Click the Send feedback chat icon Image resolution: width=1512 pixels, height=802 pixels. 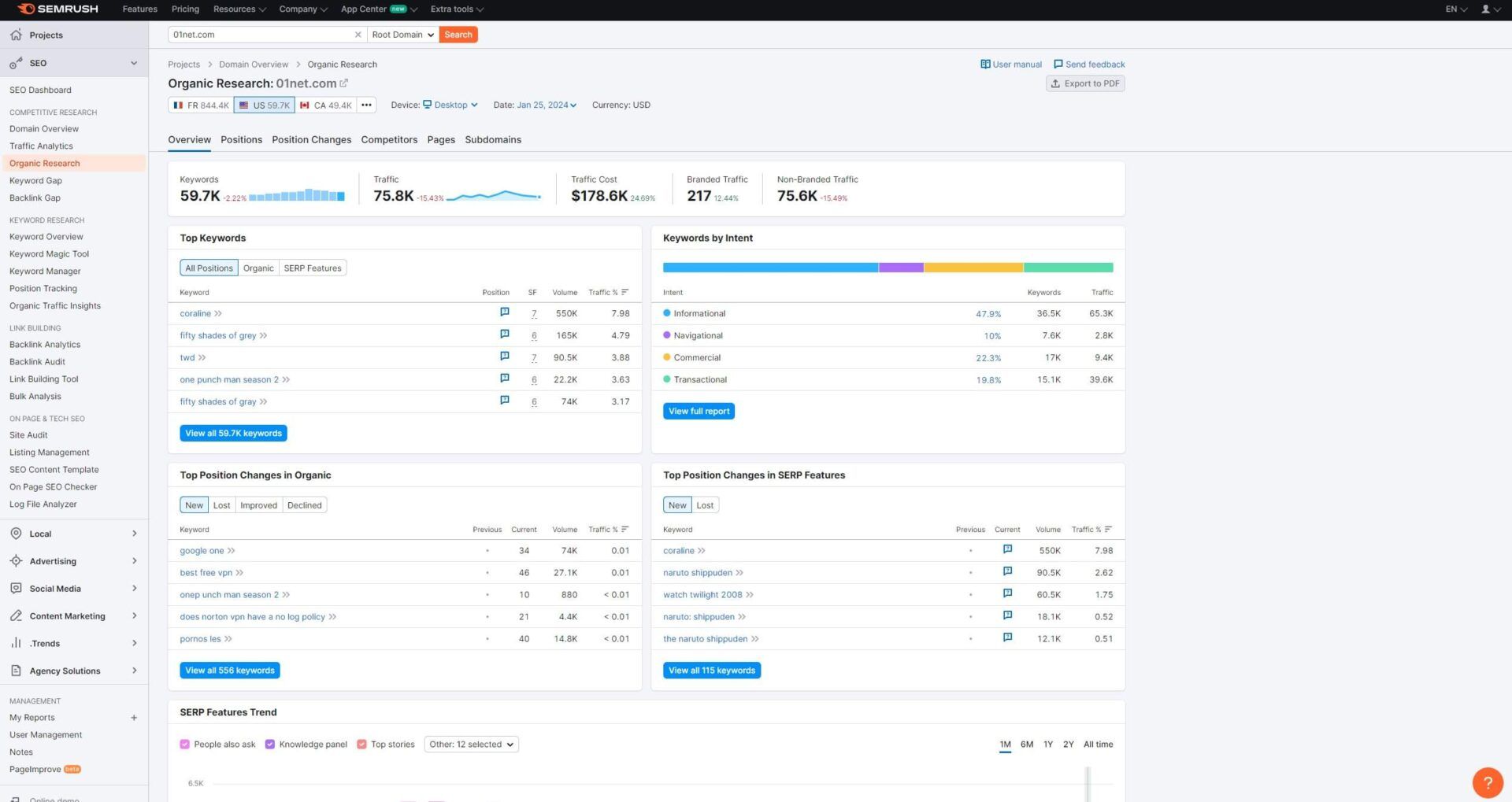(x=1058, y=65)
